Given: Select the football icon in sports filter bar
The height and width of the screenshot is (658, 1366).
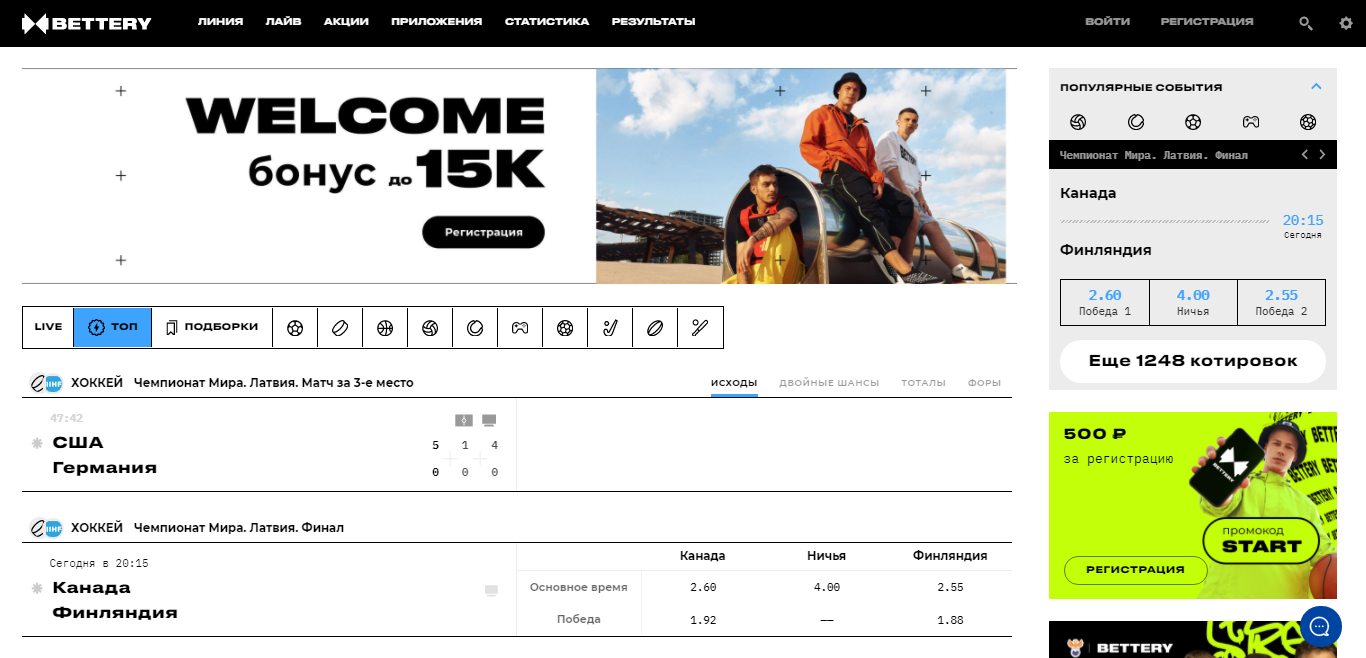Looking at the screenshot, I should (295, 327).
